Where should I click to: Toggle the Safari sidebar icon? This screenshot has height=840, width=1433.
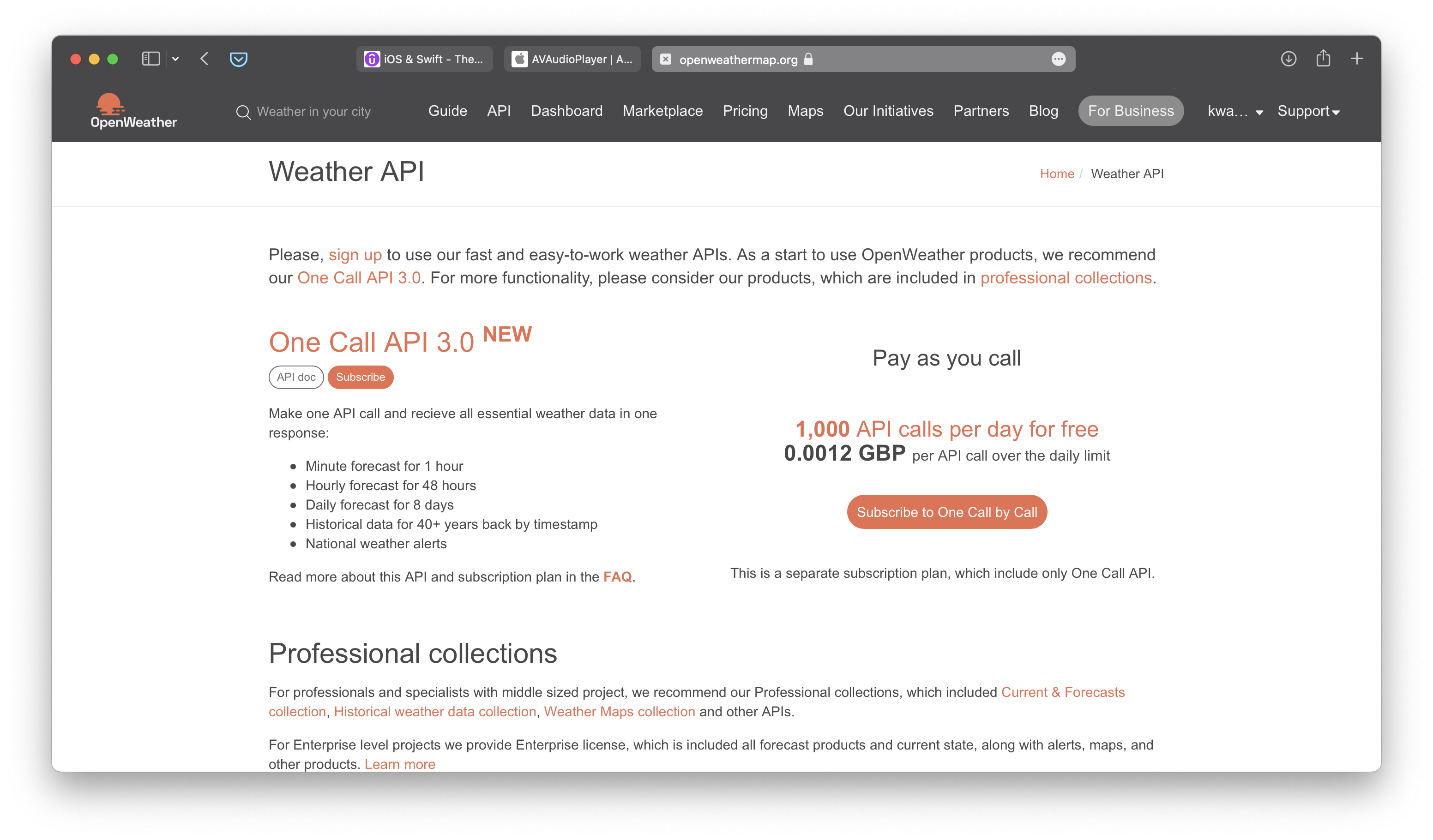pos(151,59)
